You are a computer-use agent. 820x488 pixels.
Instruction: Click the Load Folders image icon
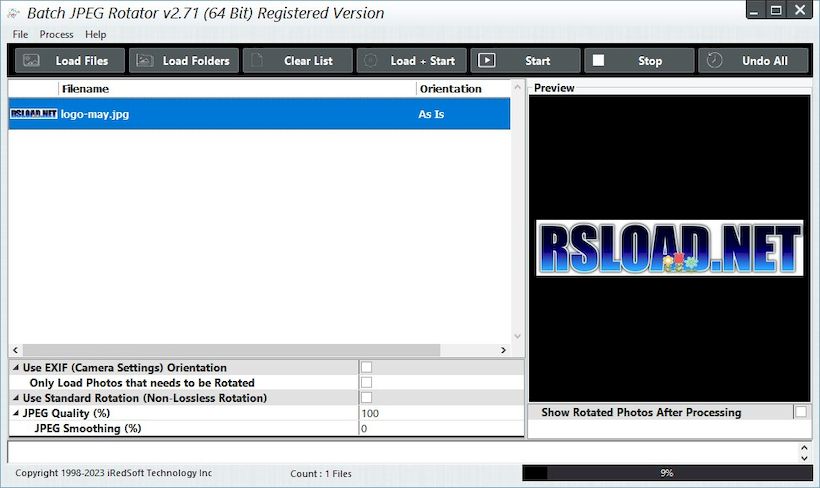pyautogui.click(x=145, y=61)
